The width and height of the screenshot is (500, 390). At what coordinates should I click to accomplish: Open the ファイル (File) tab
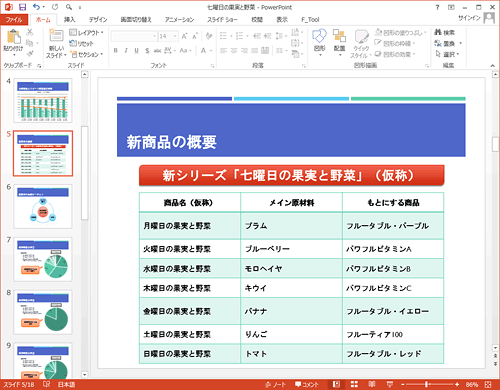tap(14, 20)
